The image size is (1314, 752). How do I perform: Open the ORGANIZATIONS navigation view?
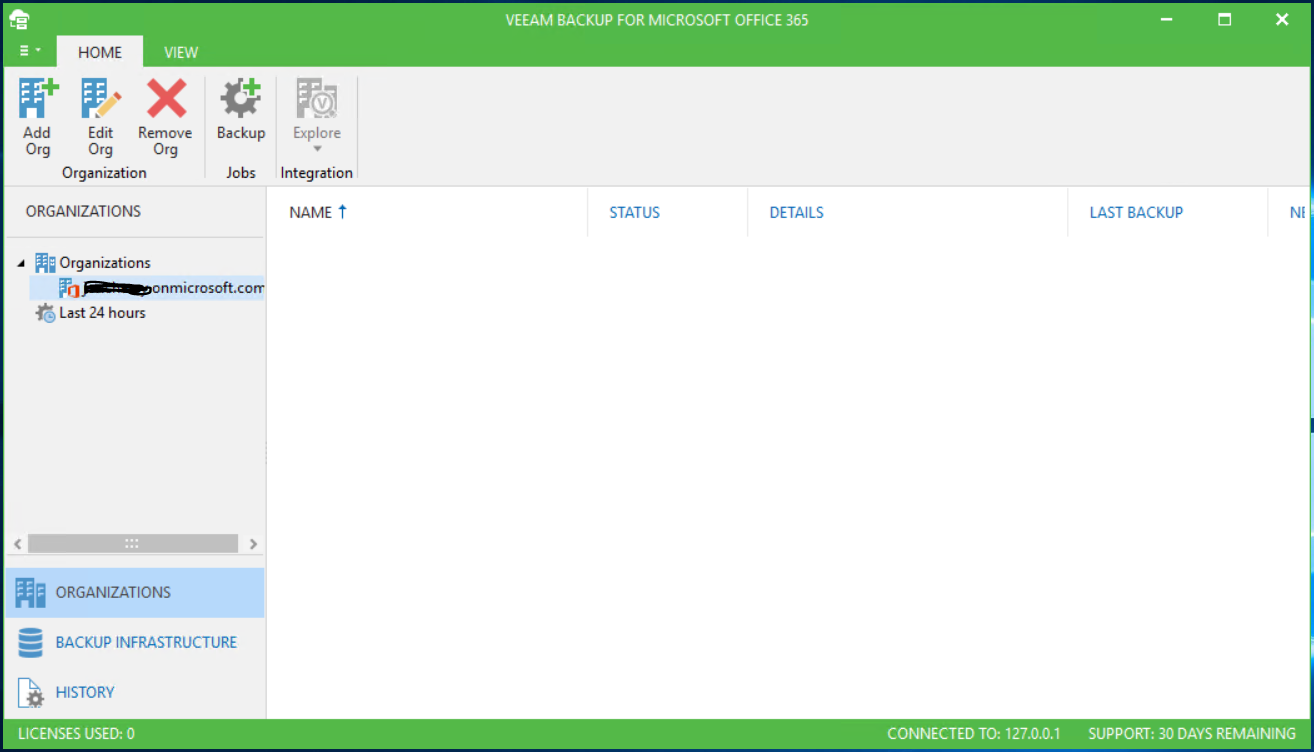[x=134, y=592]
